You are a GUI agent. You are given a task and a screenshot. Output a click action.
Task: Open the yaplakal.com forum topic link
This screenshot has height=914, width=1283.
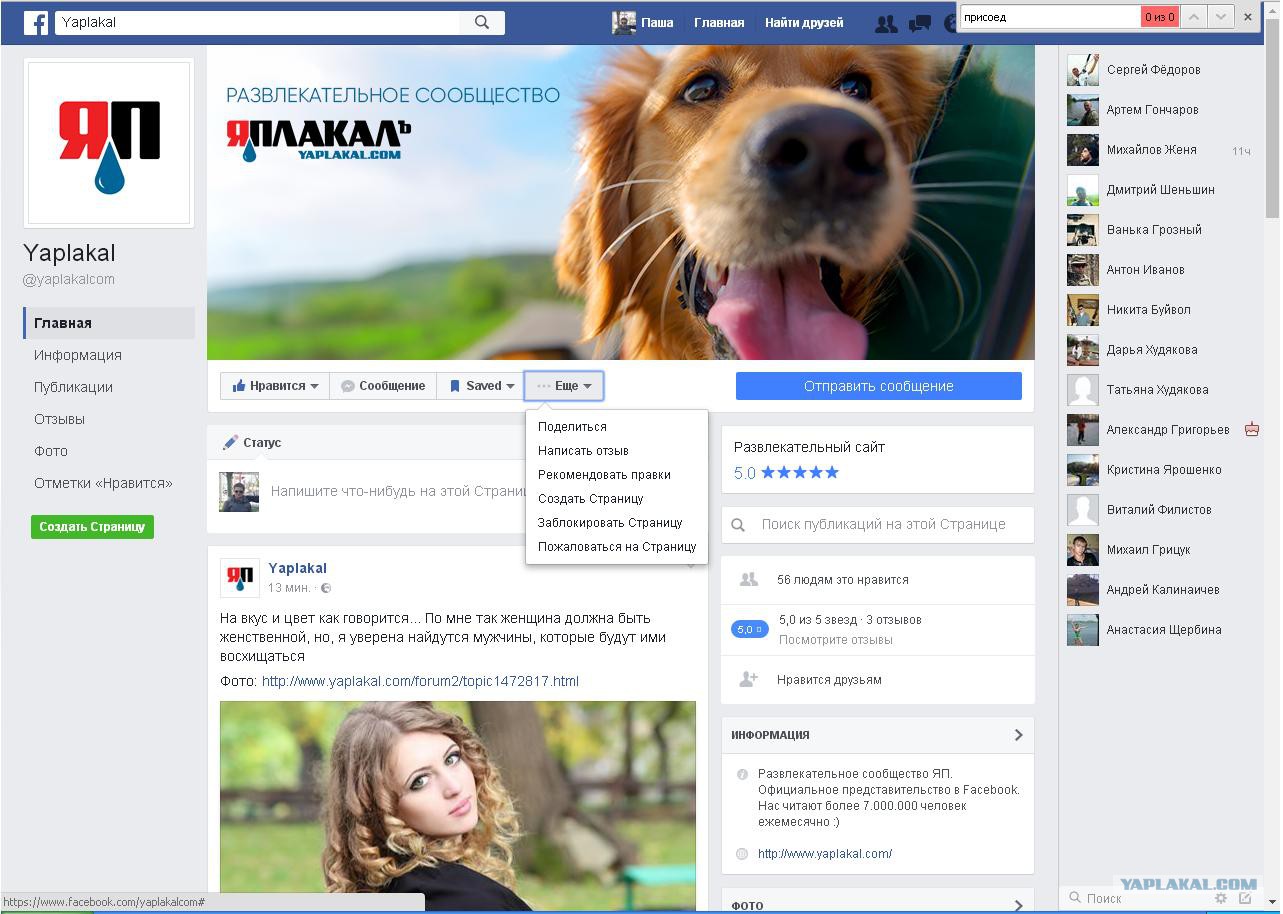[x=420, y=681]
